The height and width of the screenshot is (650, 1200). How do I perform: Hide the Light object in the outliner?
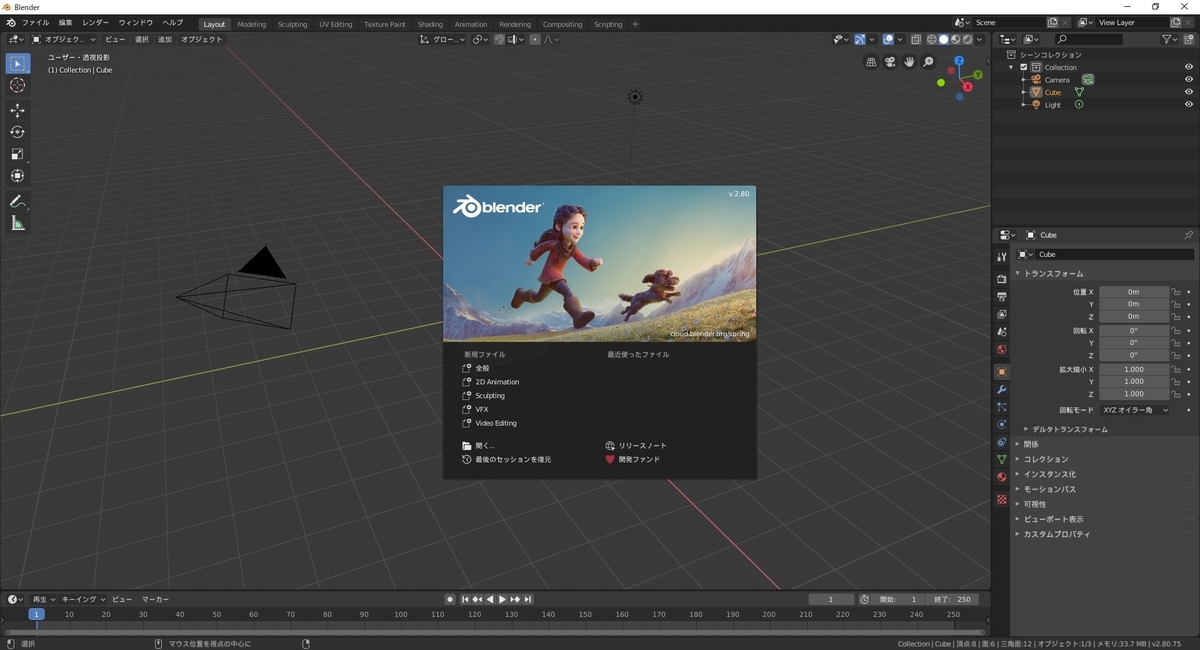click(1189, 104)
